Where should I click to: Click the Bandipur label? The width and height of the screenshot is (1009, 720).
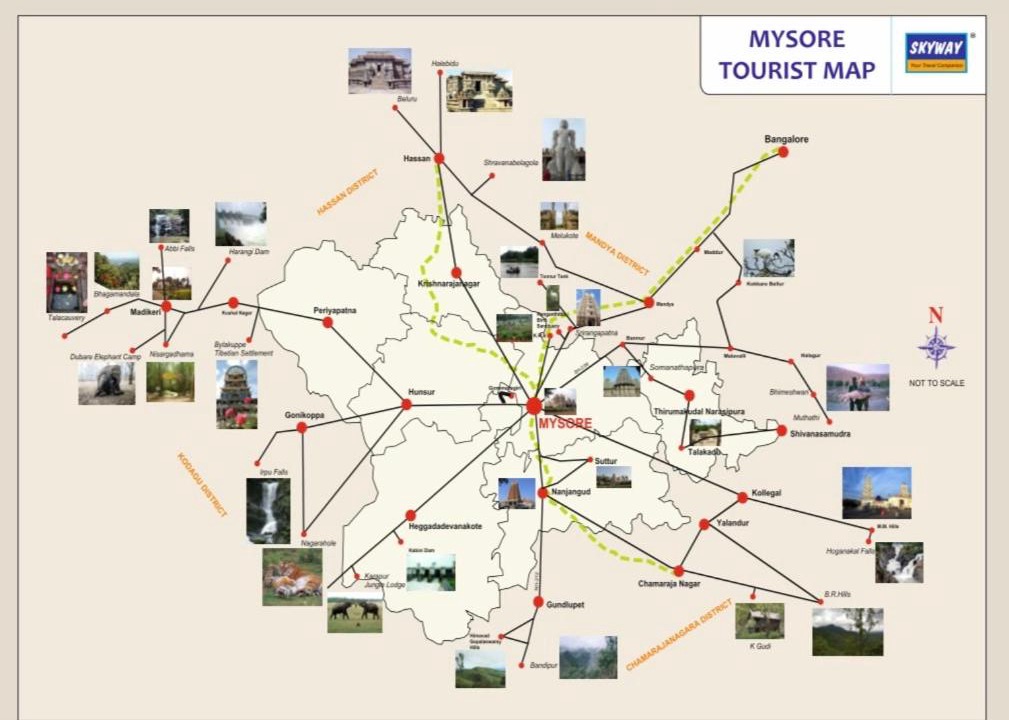coord(543,665)
